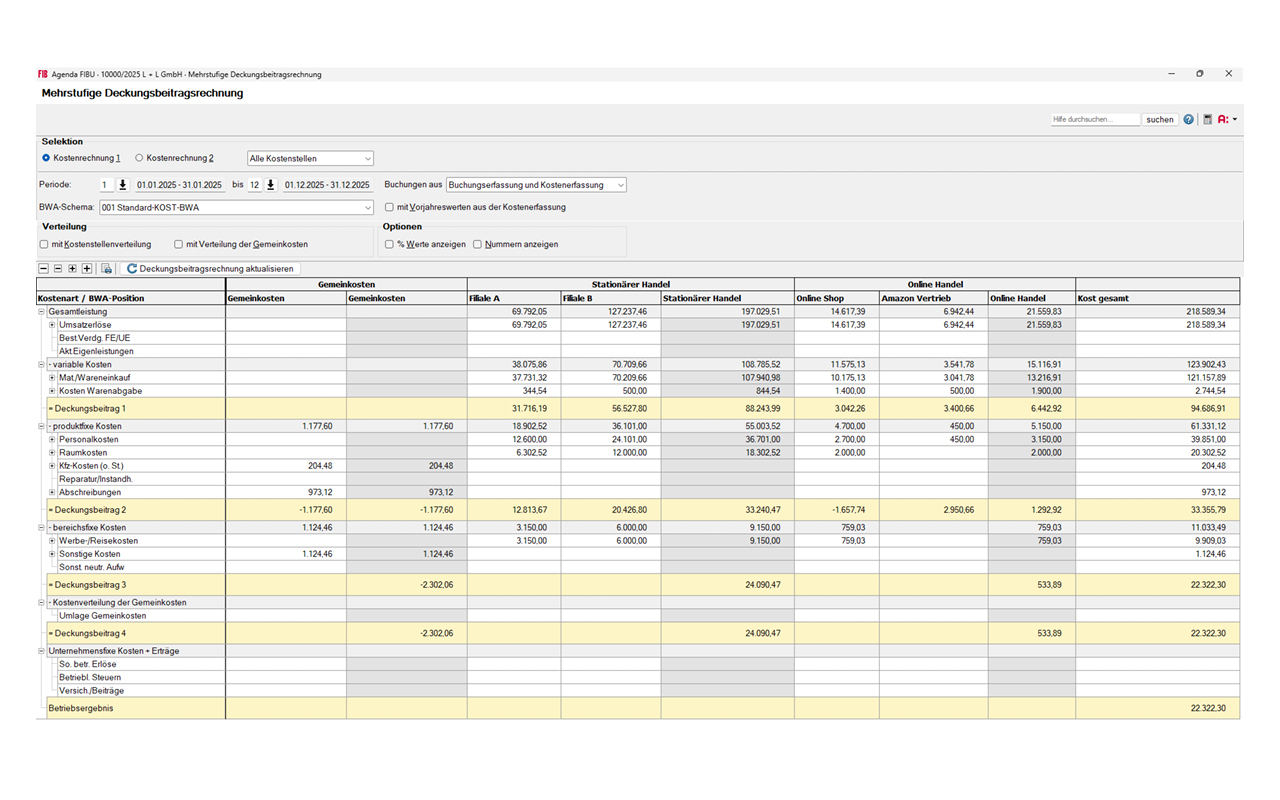1280x800 pixels.
Task: Click the first collapse-all minus icon
Action: tap(43, 269)
